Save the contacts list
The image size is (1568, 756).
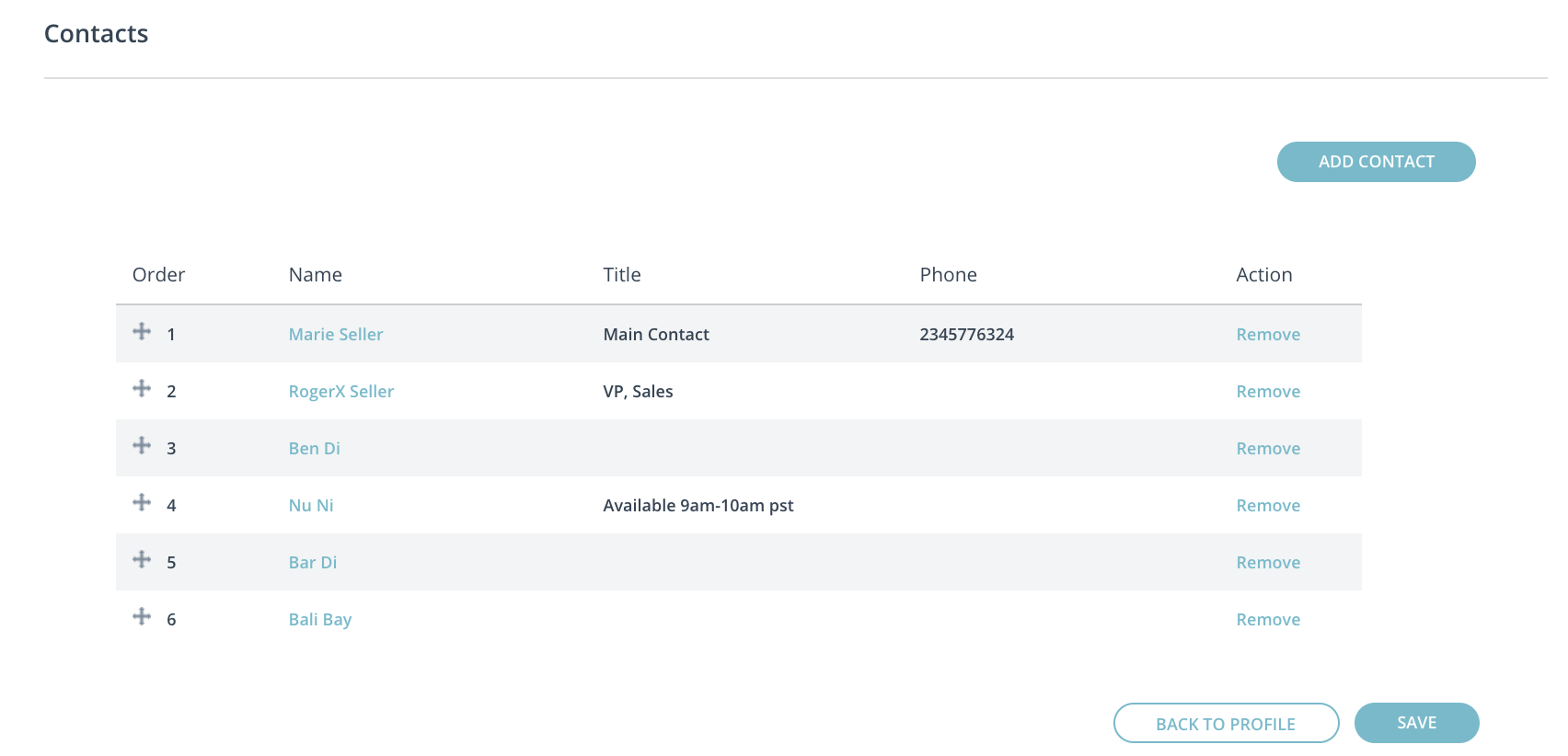[1416, 723]
